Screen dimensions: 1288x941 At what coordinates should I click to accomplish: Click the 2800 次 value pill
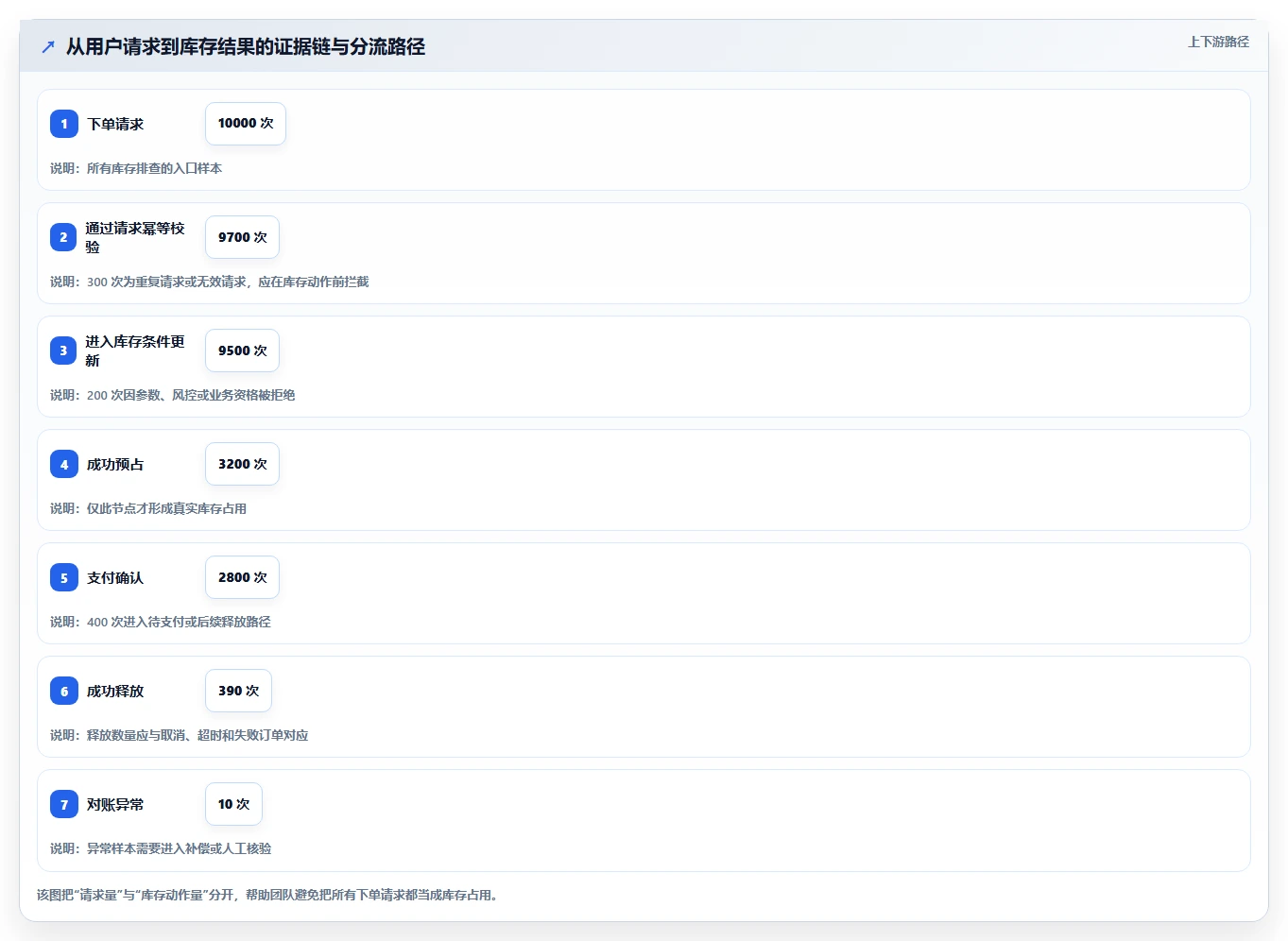(242, 577)
